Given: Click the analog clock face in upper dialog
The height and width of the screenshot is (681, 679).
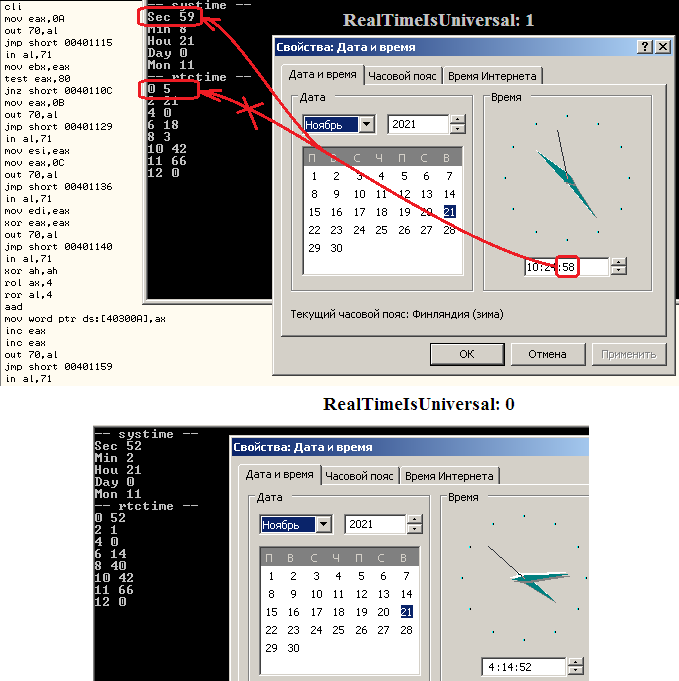Looking at the screenshot, I should click(567, 178).
